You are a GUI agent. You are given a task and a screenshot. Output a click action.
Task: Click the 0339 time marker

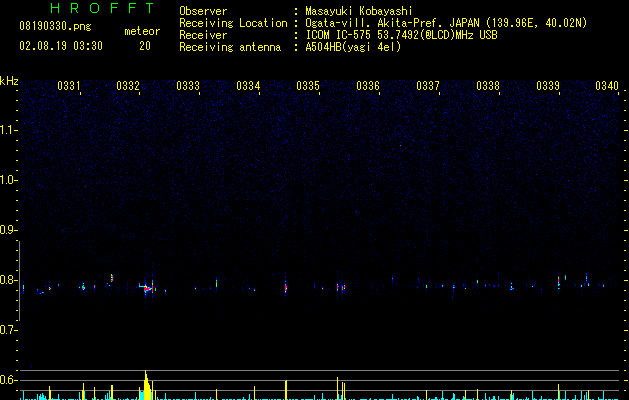[548, 86]
